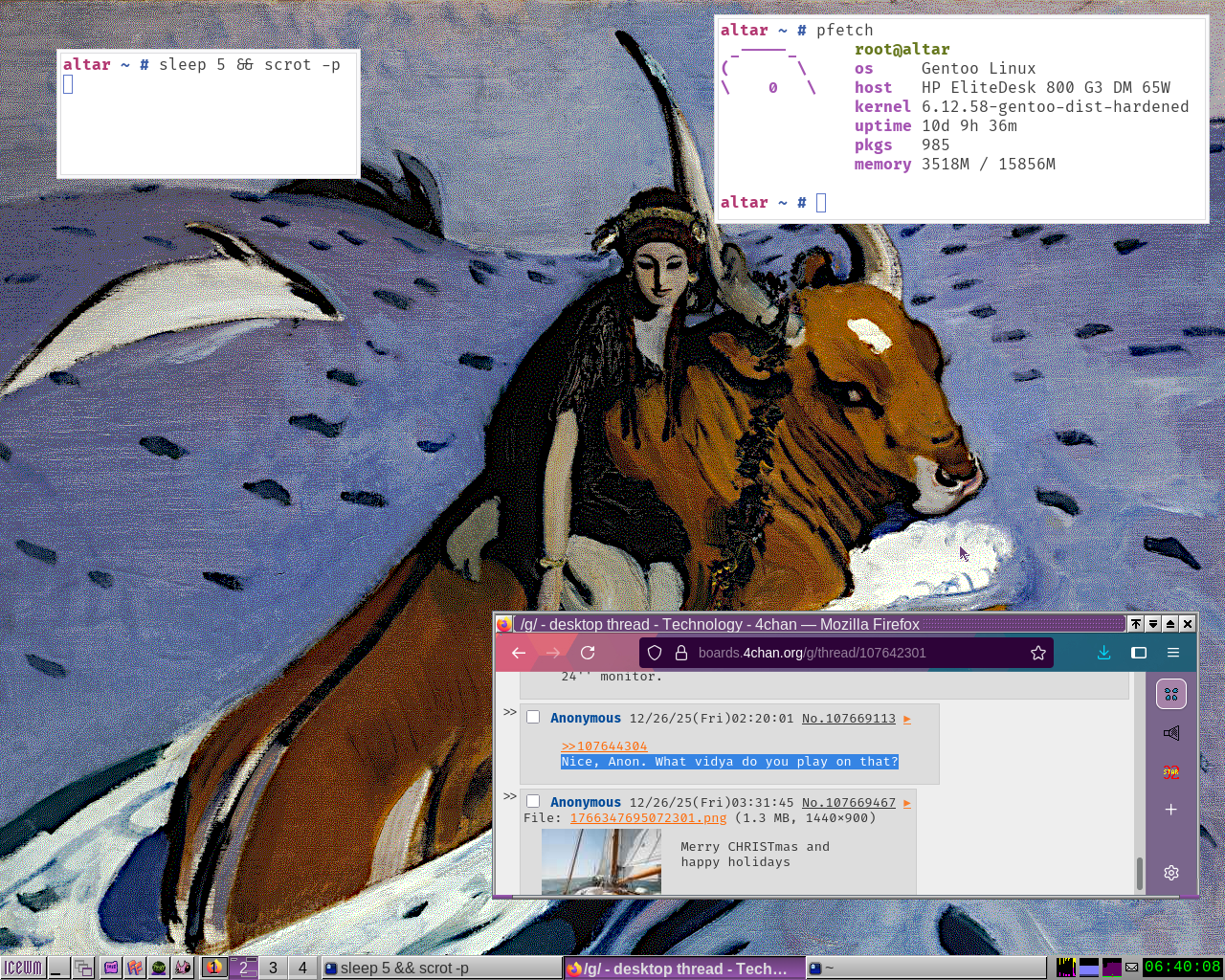The image size is (1225, 980).
Task: Reload the 4chan thread page
Action: tap(588, 653)
